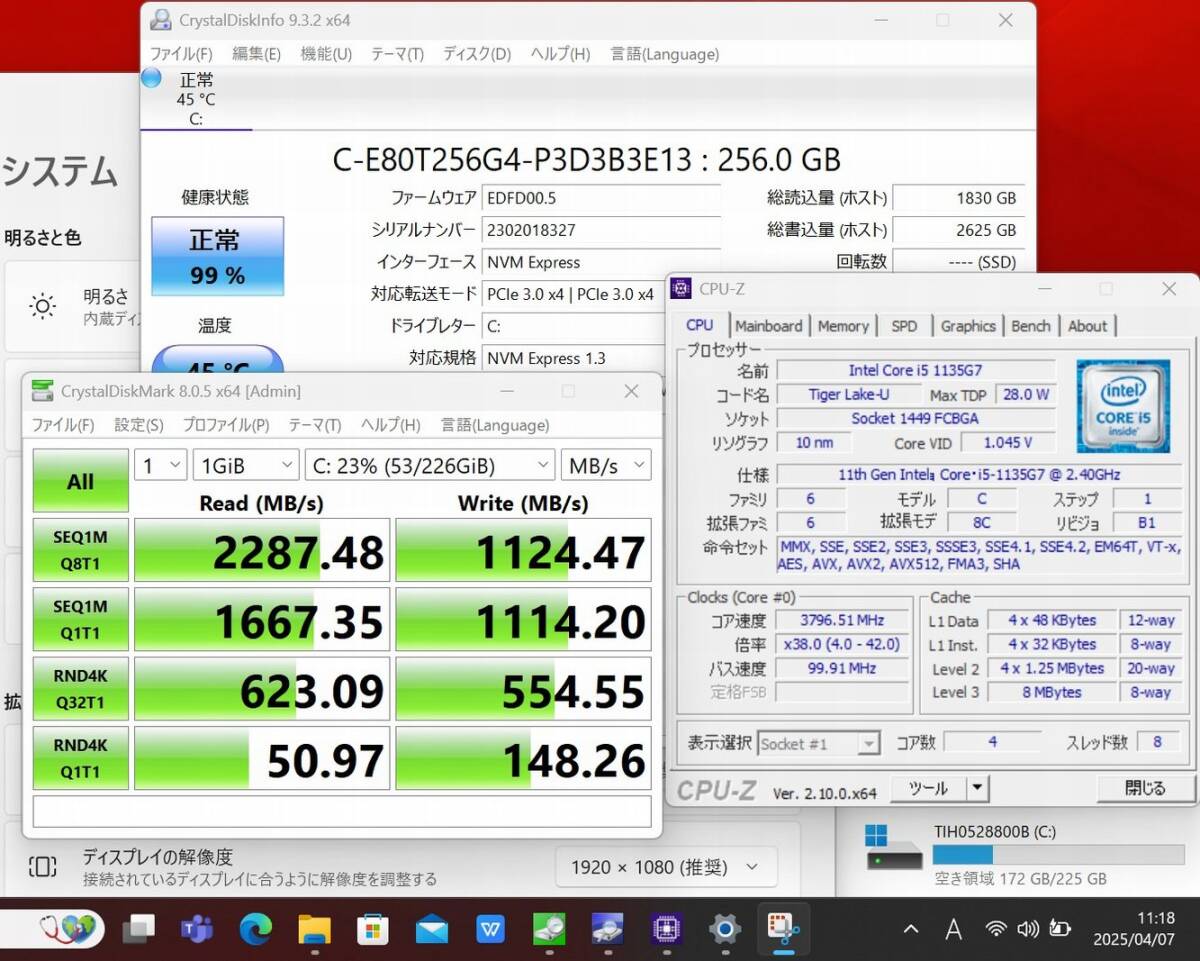Run the SEQ1M Q8T1 test
Screen dimensions: 1200x961
[x=80, y=550]
